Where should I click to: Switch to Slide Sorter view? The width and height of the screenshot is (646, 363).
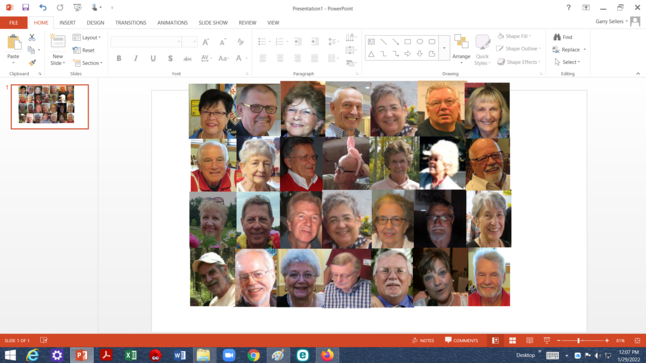[513, 340]
